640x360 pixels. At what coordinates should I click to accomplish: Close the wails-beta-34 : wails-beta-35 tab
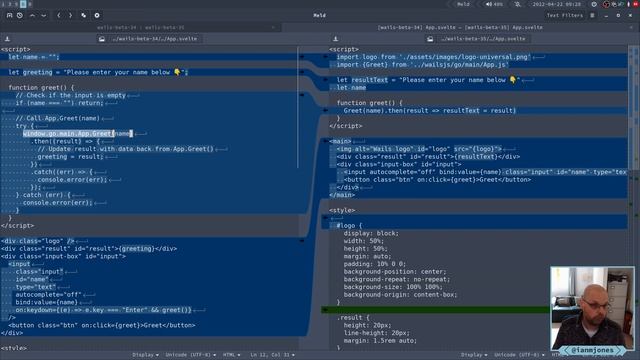pyautogui.click(x=273, y=27)
